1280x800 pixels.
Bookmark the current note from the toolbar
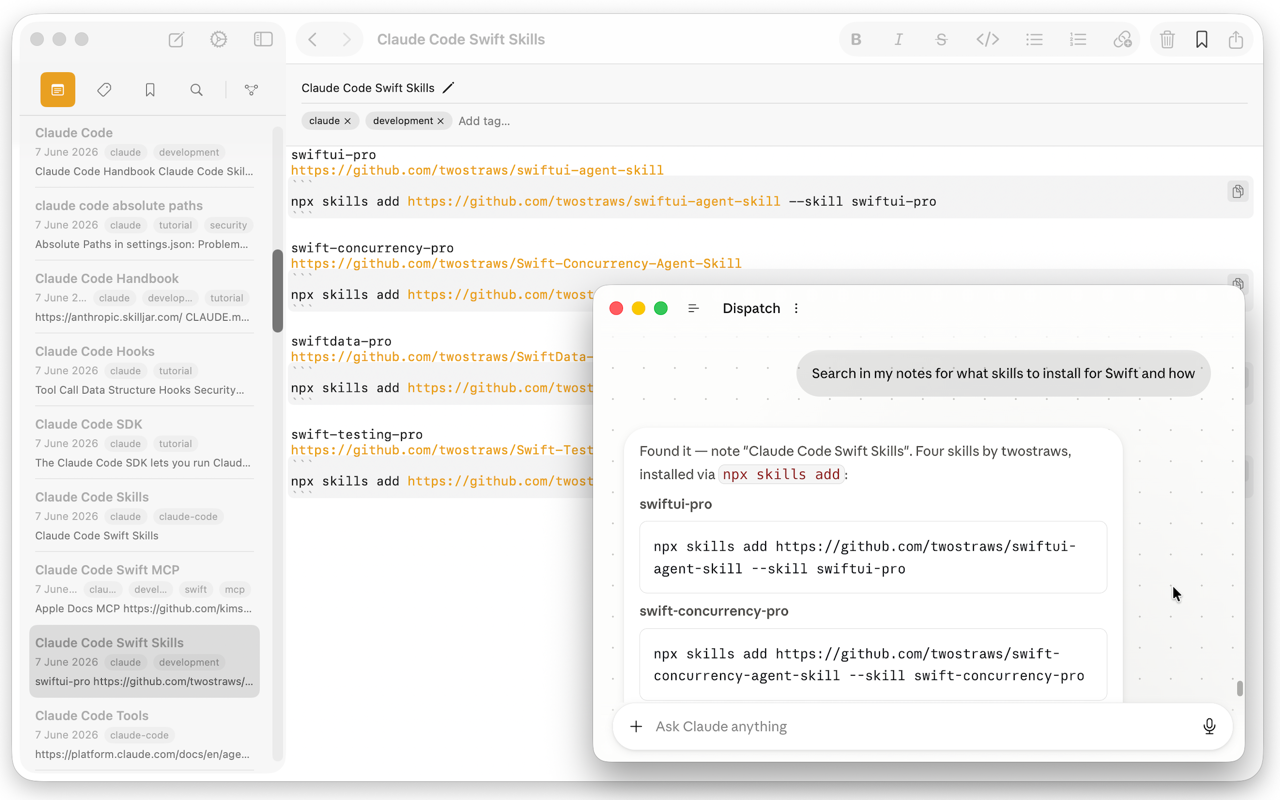1202,40
